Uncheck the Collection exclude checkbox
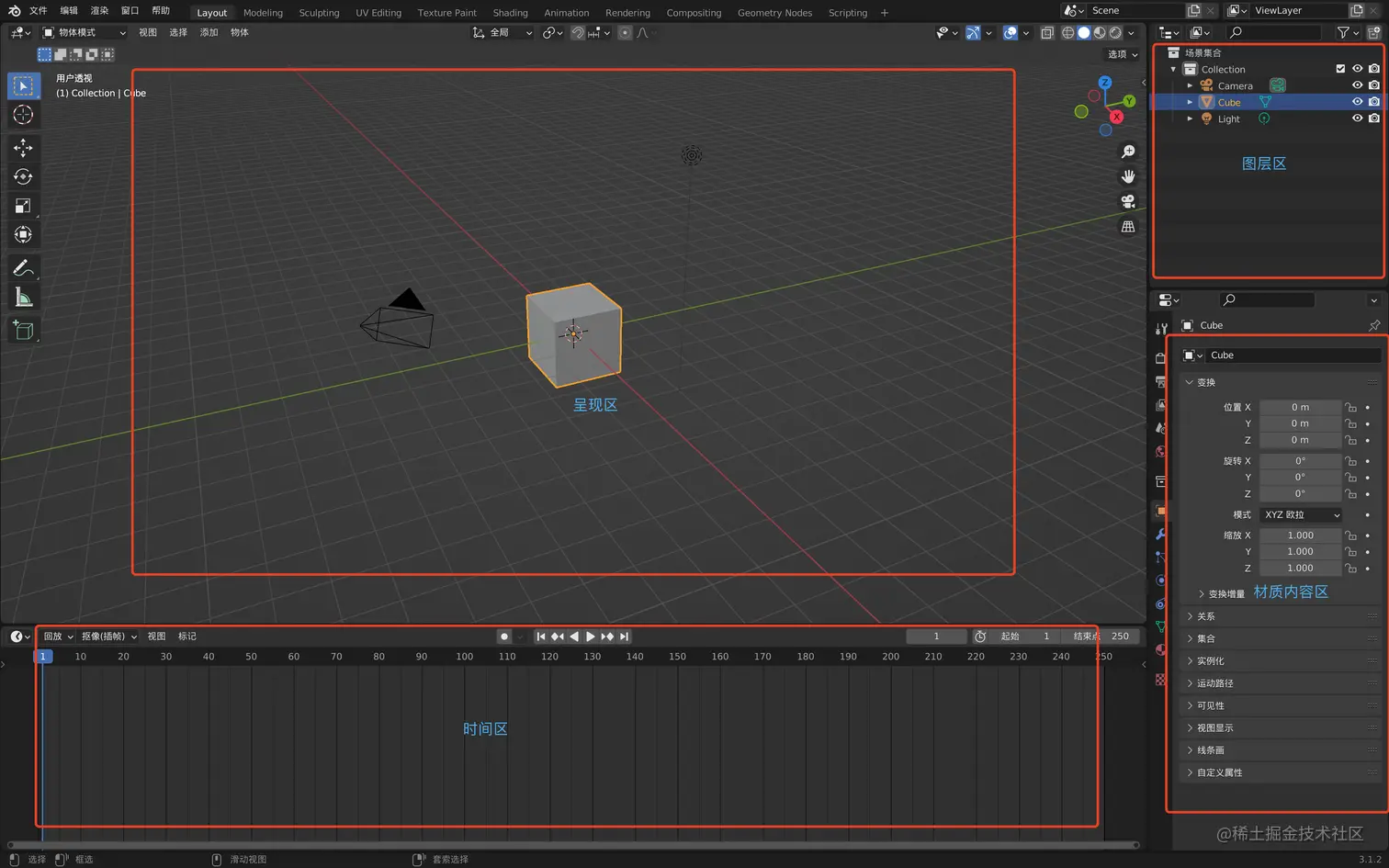Screen dimensions: 1389x868 pyautogui.click(x=1340, y=69)
